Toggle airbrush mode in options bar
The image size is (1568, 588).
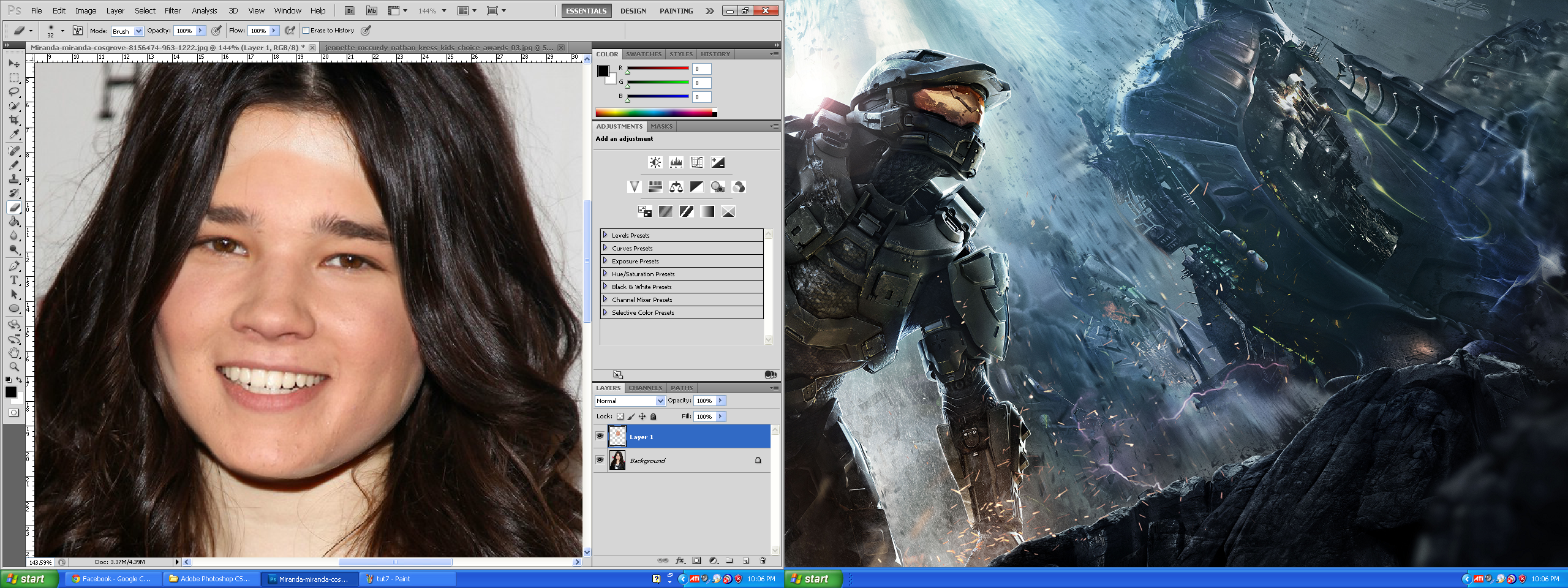point(290,31)
